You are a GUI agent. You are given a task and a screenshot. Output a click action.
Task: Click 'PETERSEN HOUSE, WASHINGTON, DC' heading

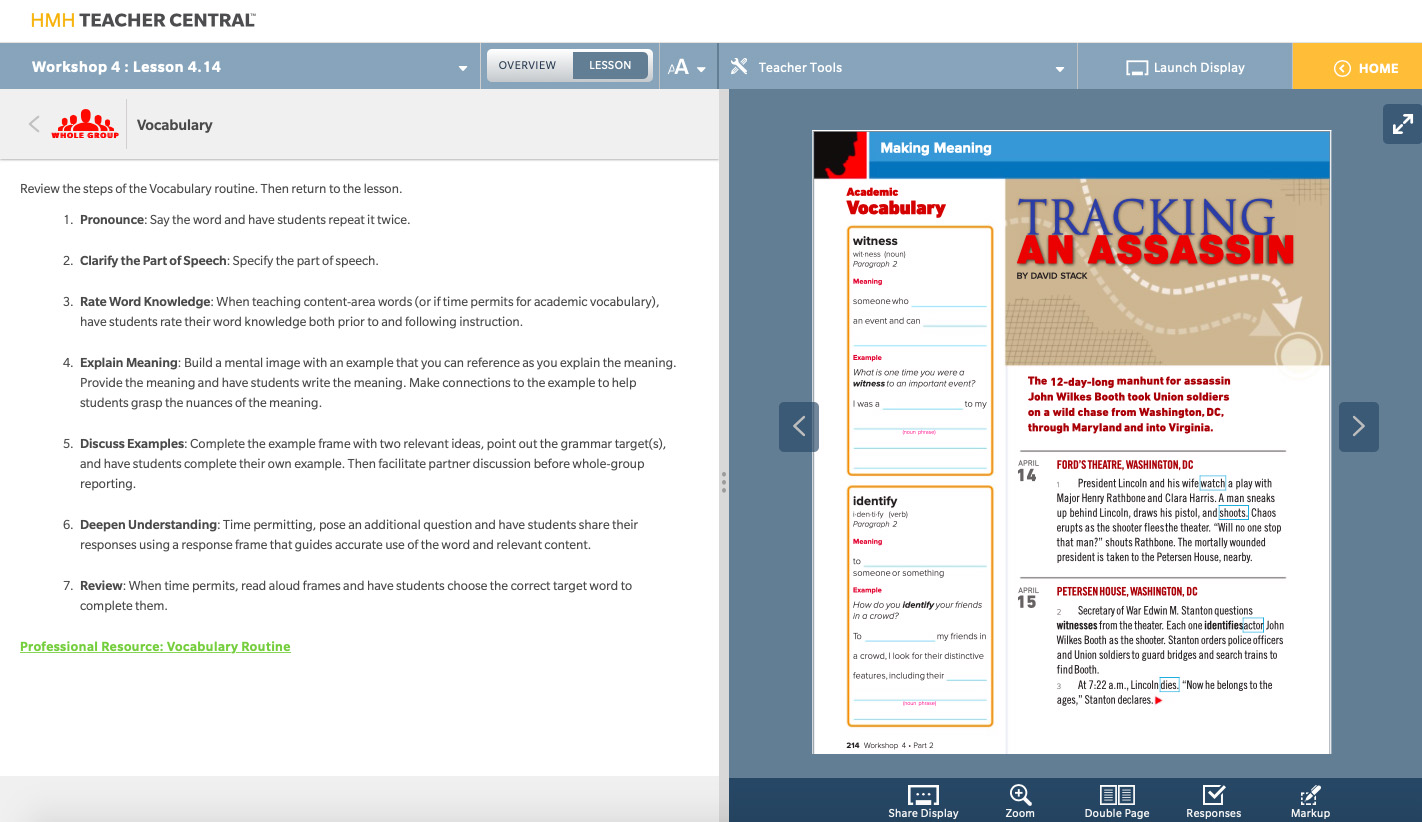tap(1127, 592)
